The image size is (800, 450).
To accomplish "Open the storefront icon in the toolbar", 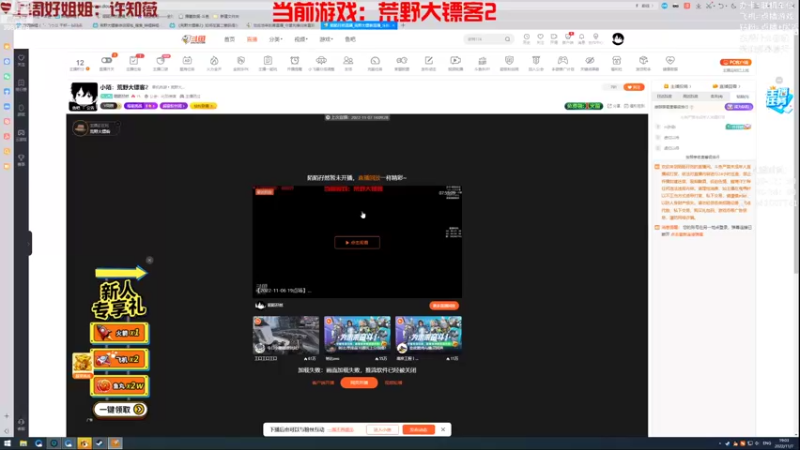I will pos(616,61).
